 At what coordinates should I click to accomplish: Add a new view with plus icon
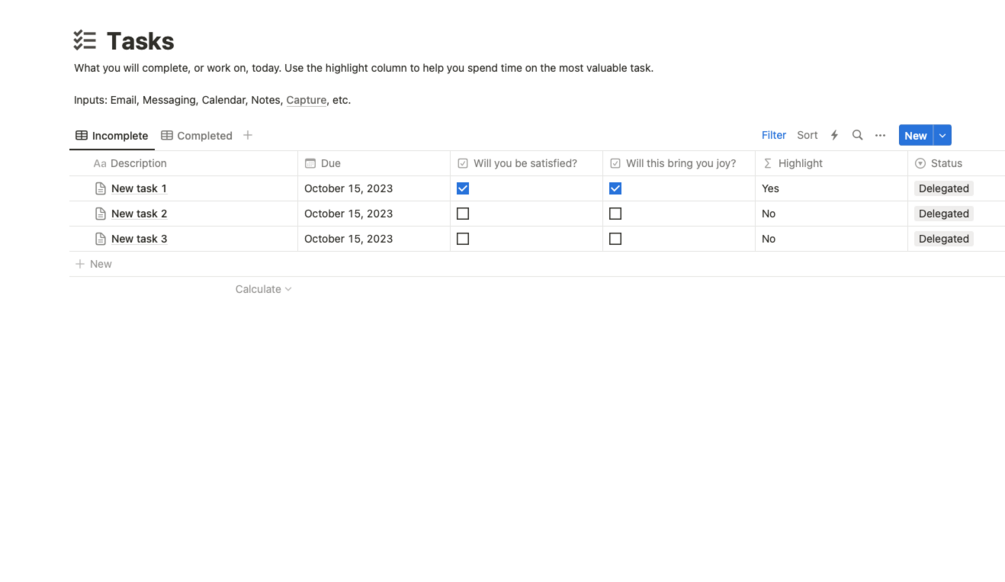(247, 135)
